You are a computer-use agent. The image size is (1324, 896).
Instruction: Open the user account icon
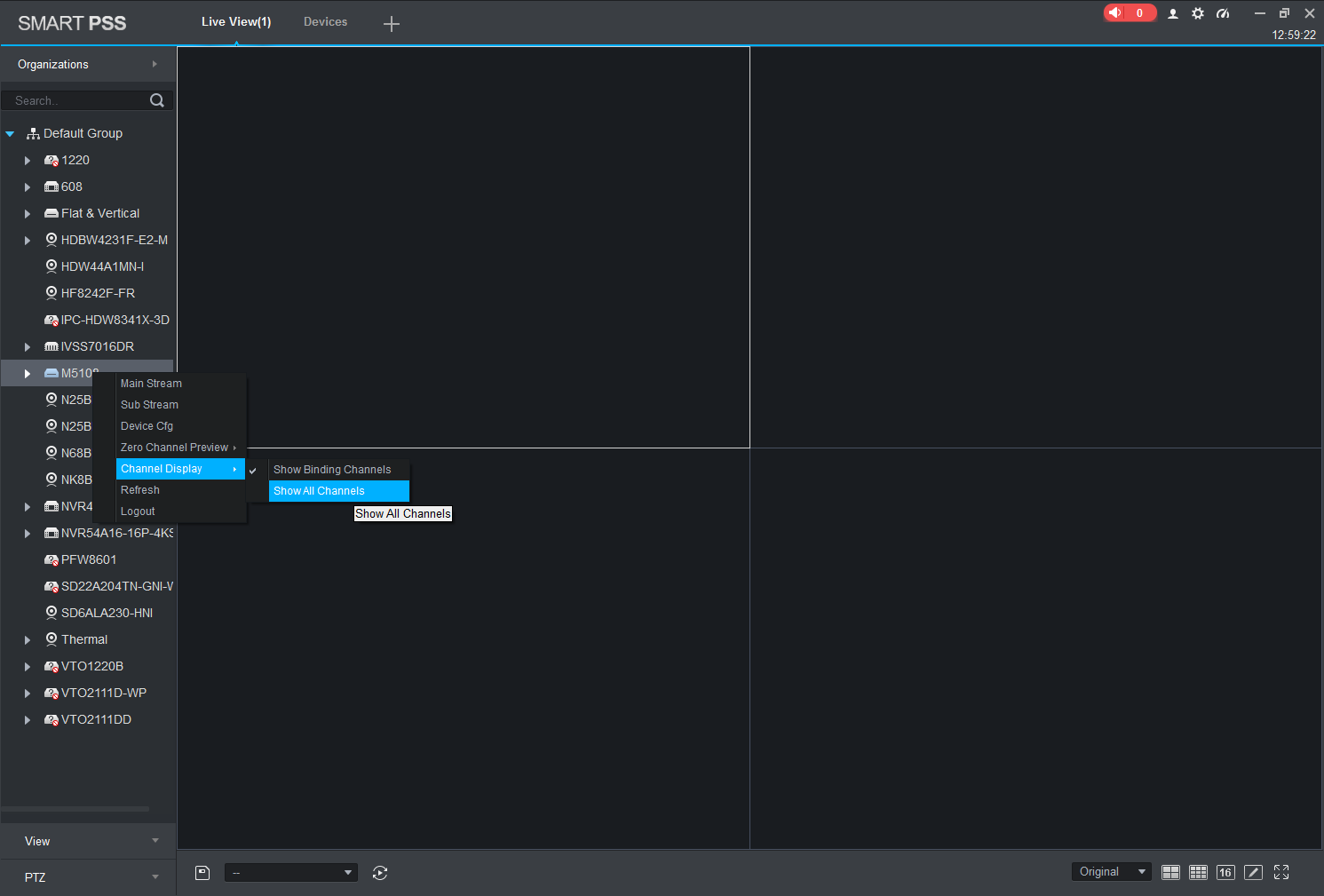pyautogui.click(x=1173, y=13)
